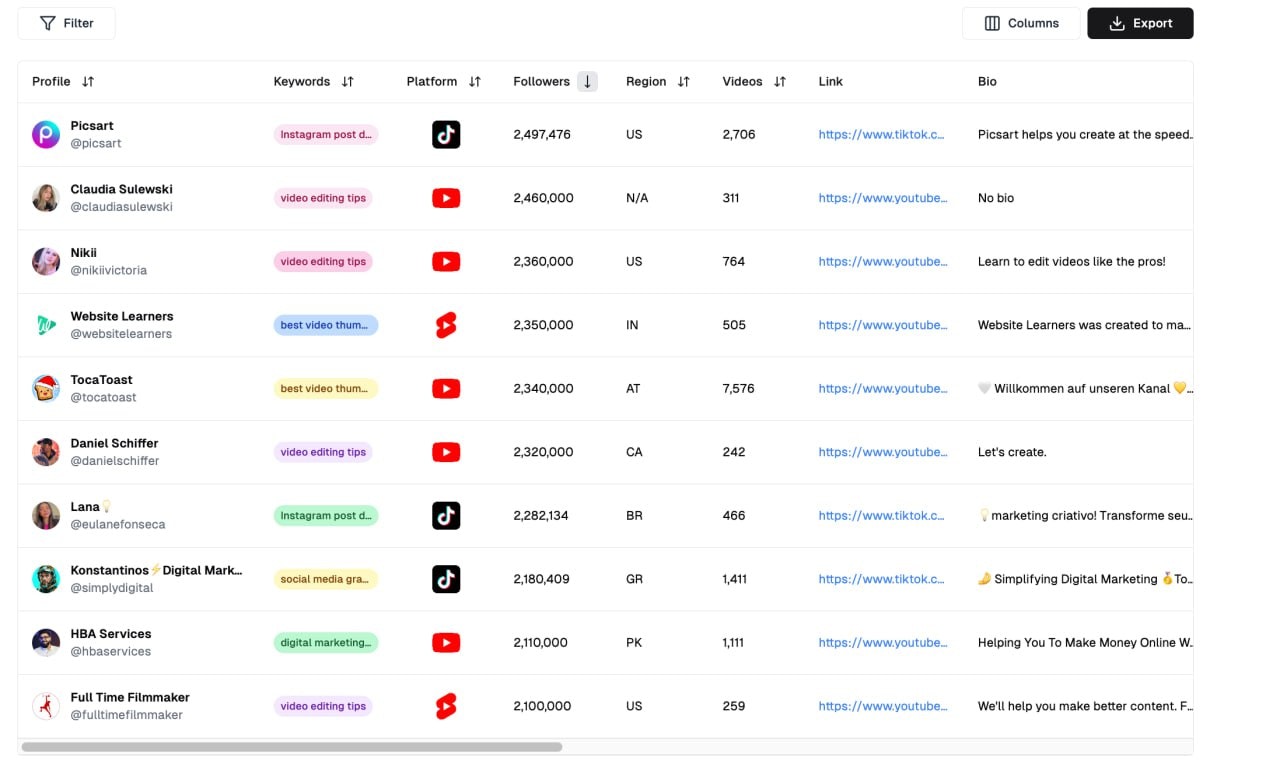Click Nikii YouTube platform icon
Screen dimensions: 1280x768
(x=446, y=261)
